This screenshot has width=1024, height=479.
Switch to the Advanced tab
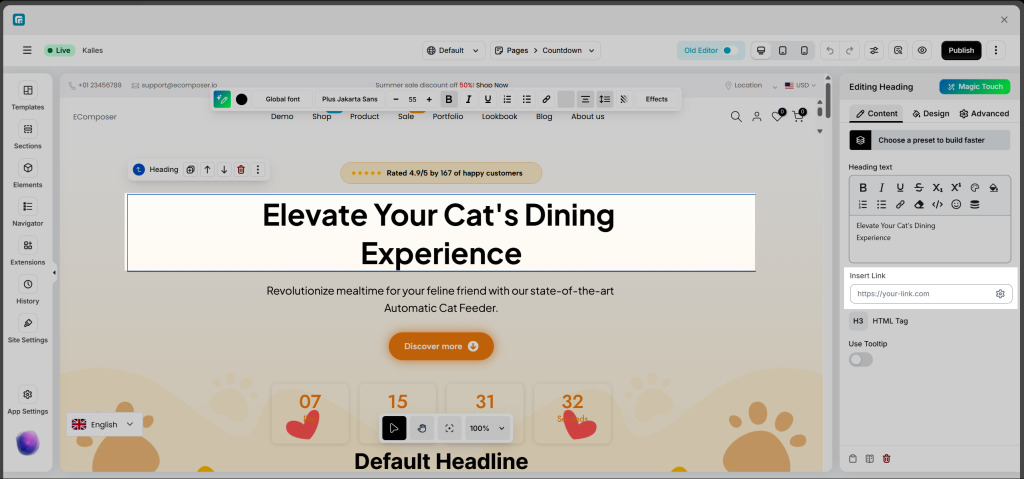983,114
